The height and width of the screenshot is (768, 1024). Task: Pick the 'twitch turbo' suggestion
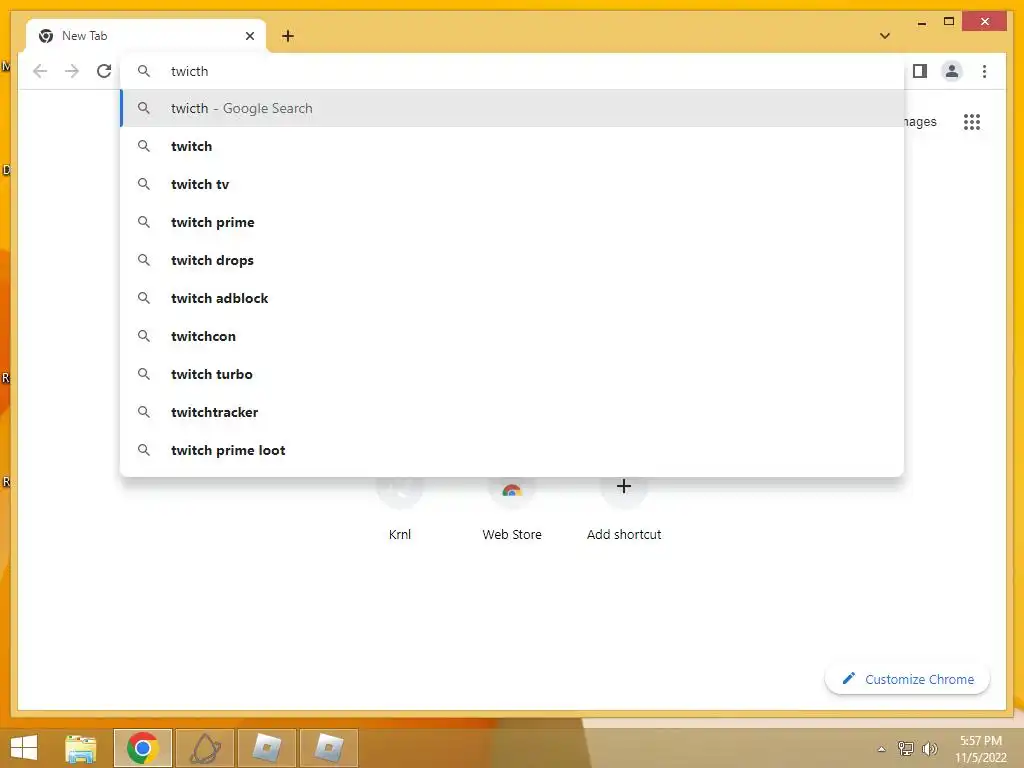pos(513,374)
